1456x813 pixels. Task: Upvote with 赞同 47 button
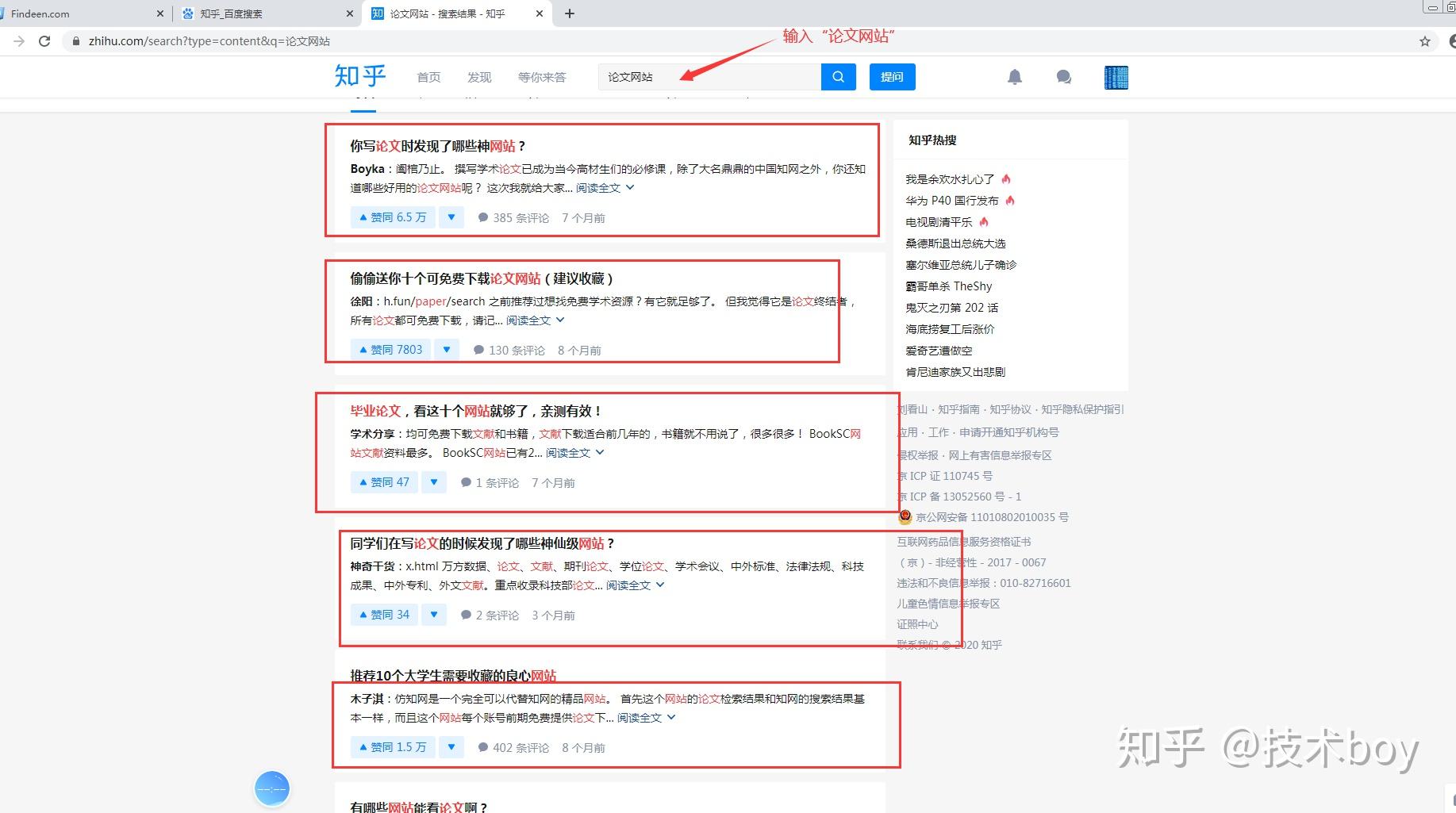point(384,482)
